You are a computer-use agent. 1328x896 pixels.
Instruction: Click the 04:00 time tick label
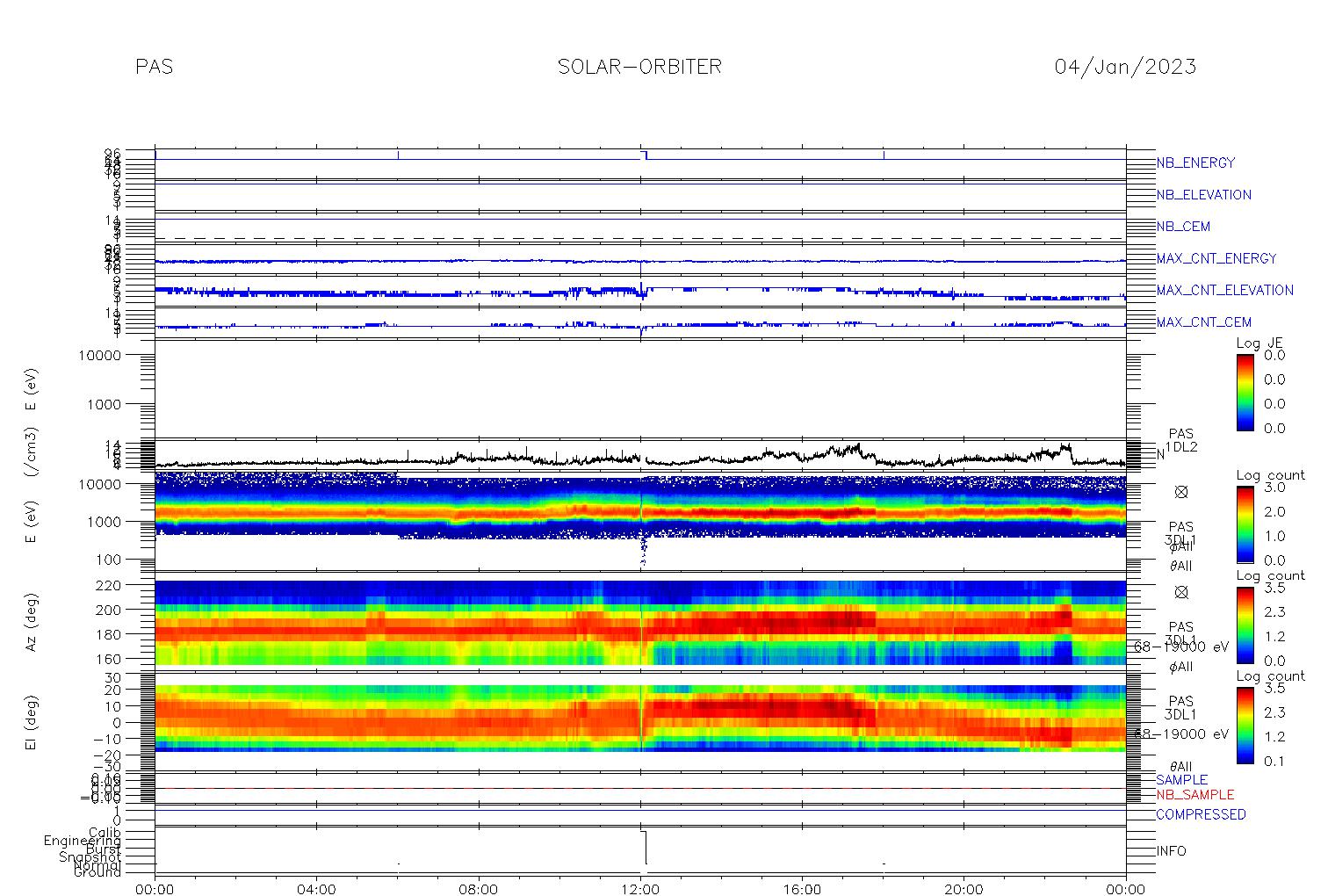[x=316, y=889]
